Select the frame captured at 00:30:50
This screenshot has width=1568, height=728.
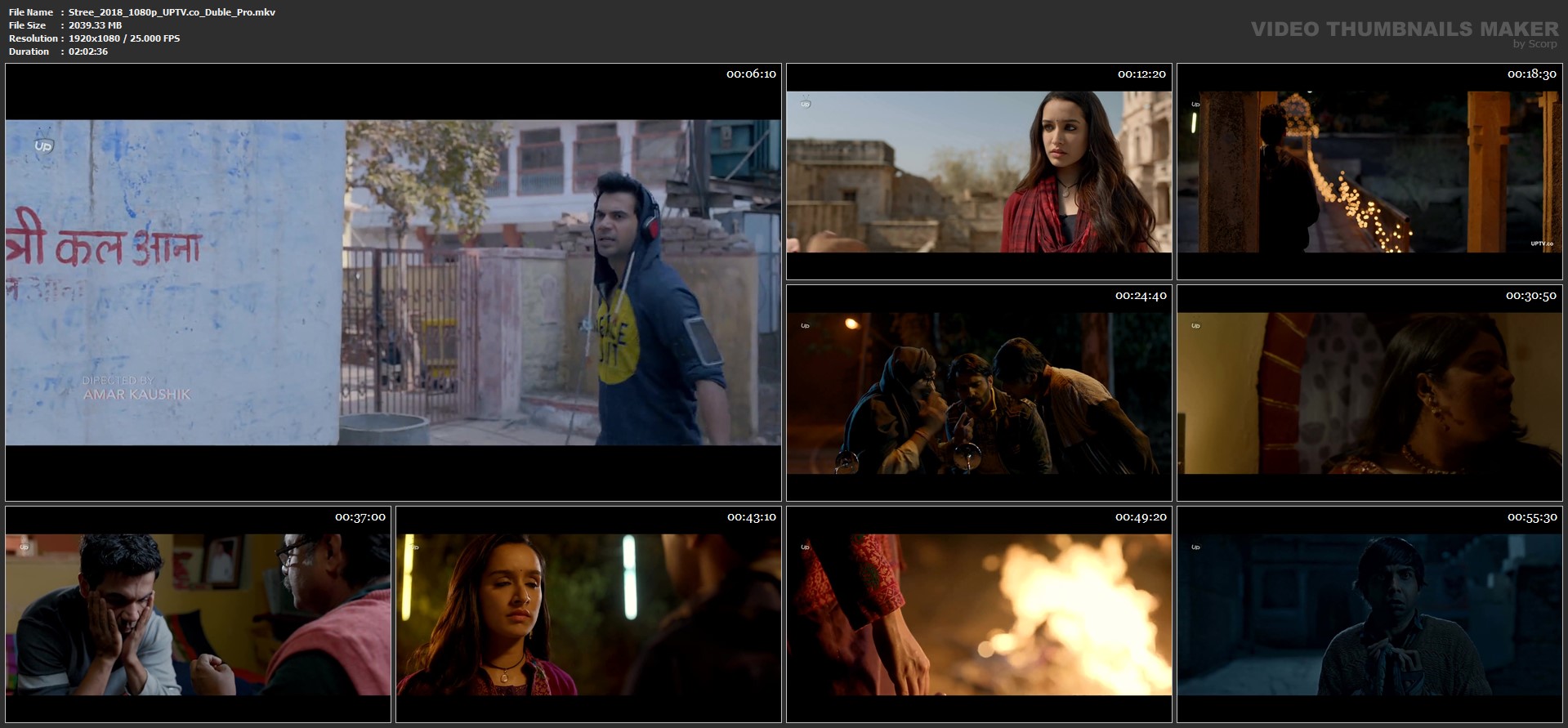[1369, 393]
